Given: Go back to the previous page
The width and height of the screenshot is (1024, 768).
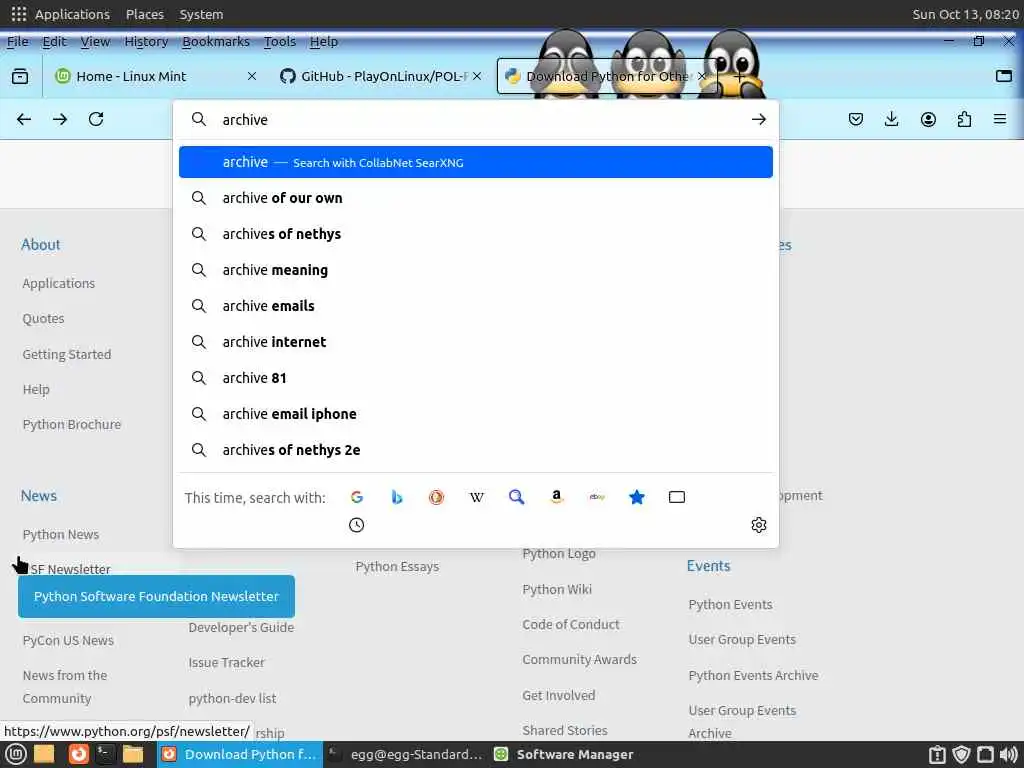Looking at the screenshot, I should coord(24,120).
